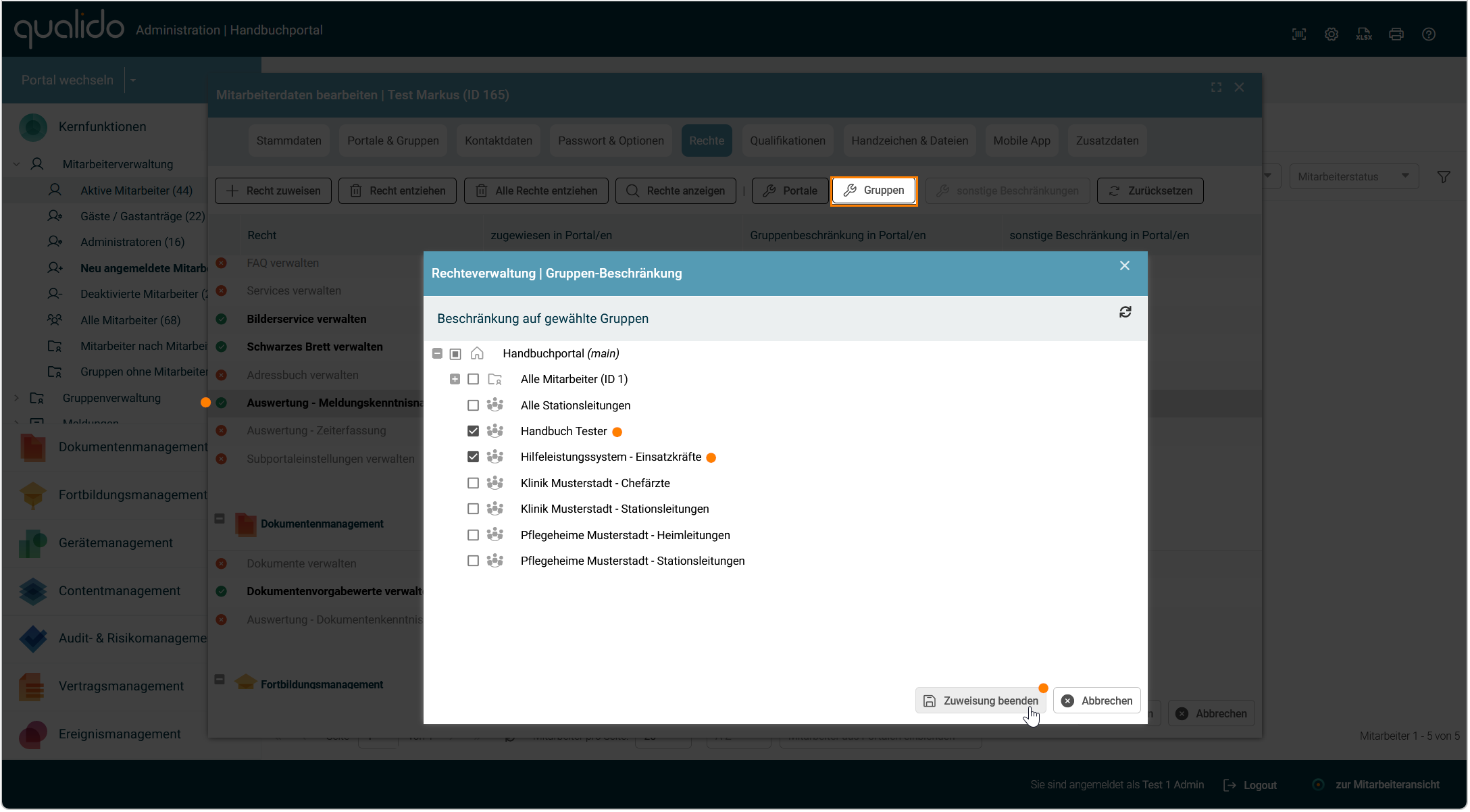This screenshot has width=1470, height=812.
Task: Click the barcode scan icon in header
Action: point(1298,34)
